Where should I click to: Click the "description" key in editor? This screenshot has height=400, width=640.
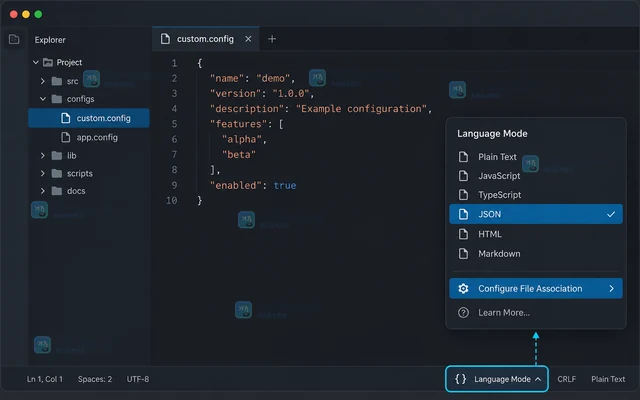pyautogui.click(x=247, y=109)
